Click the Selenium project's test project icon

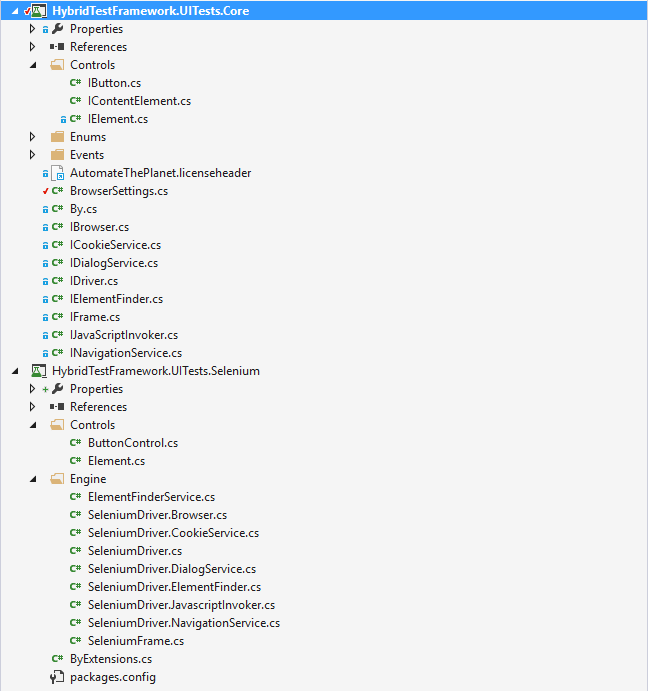[x=38, y=371]
